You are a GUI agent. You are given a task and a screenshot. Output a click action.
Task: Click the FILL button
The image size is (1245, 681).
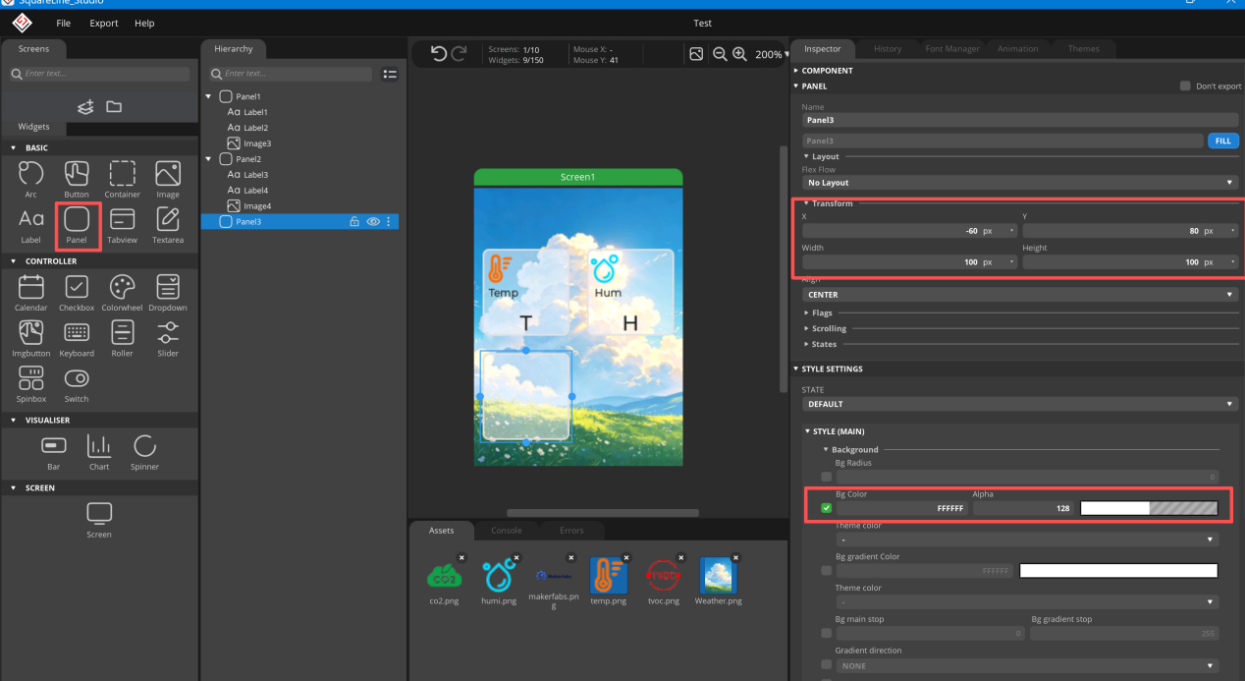click(1223, 141)
